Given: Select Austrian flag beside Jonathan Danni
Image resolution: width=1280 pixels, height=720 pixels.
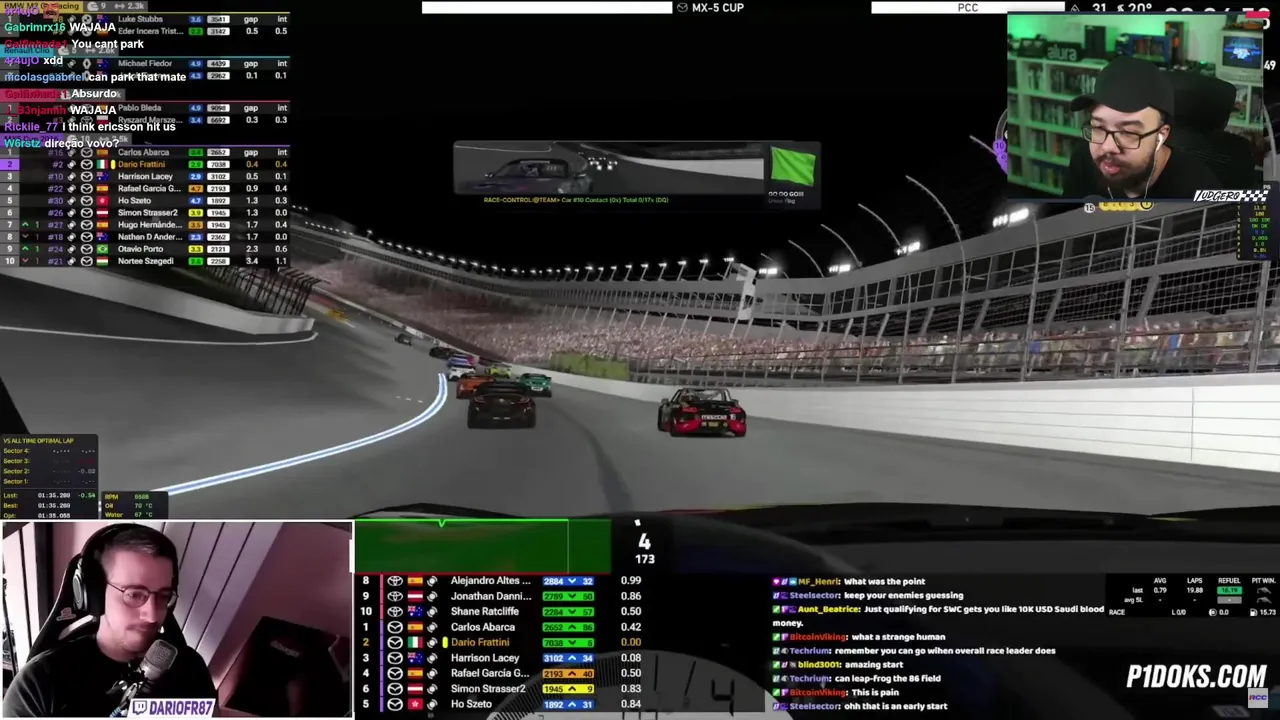Looking at the screenshot, I should (x=414, y=596).
